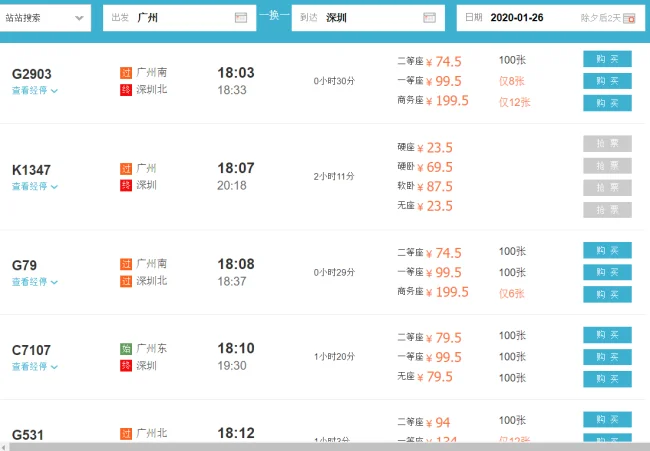Select train number G2903
The image size is (650, 451).
(x=32, y=74)
